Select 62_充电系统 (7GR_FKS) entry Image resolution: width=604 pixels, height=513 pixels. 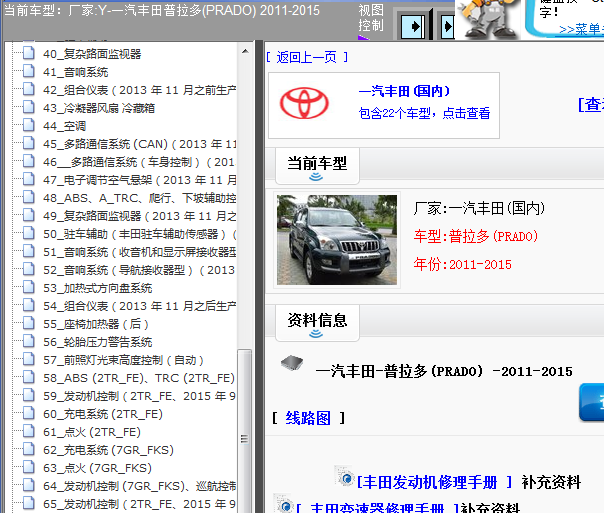click(x=108, y=450)
